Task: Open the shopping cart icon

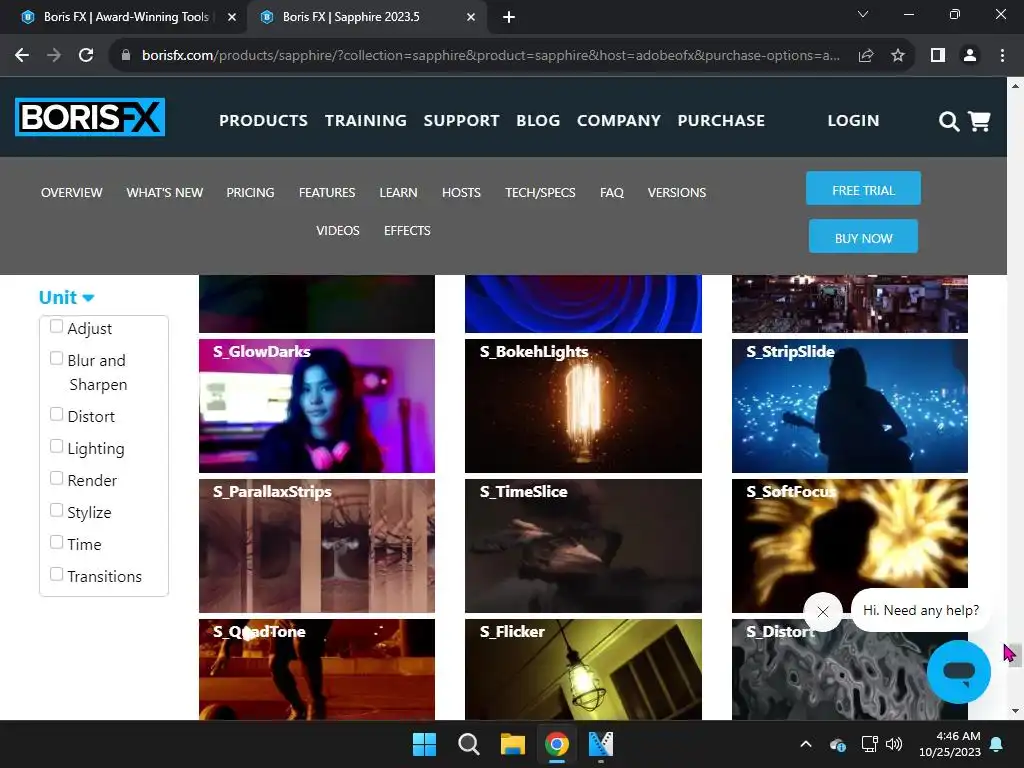Action: click(979, 121)
